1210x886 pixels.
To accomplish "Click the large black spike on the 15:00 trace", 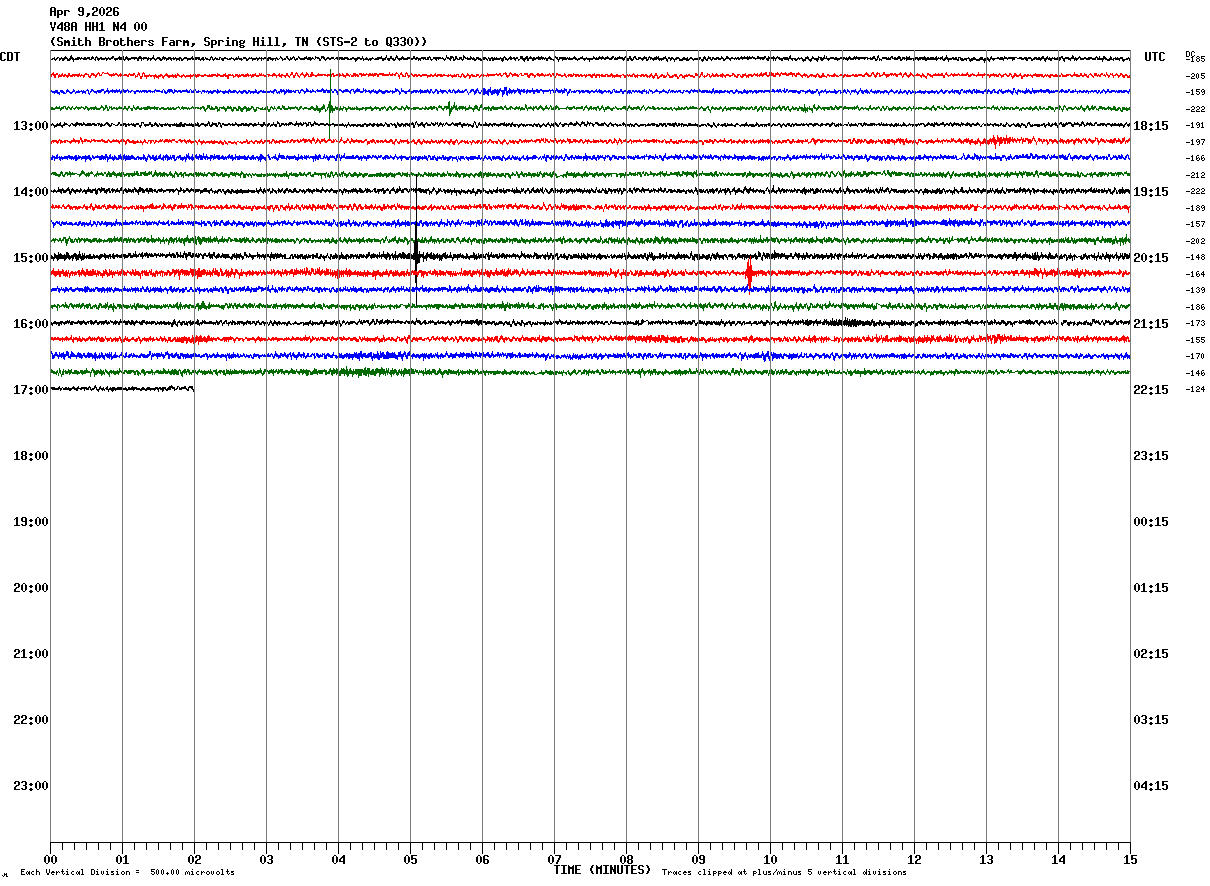I will point(416,240).
